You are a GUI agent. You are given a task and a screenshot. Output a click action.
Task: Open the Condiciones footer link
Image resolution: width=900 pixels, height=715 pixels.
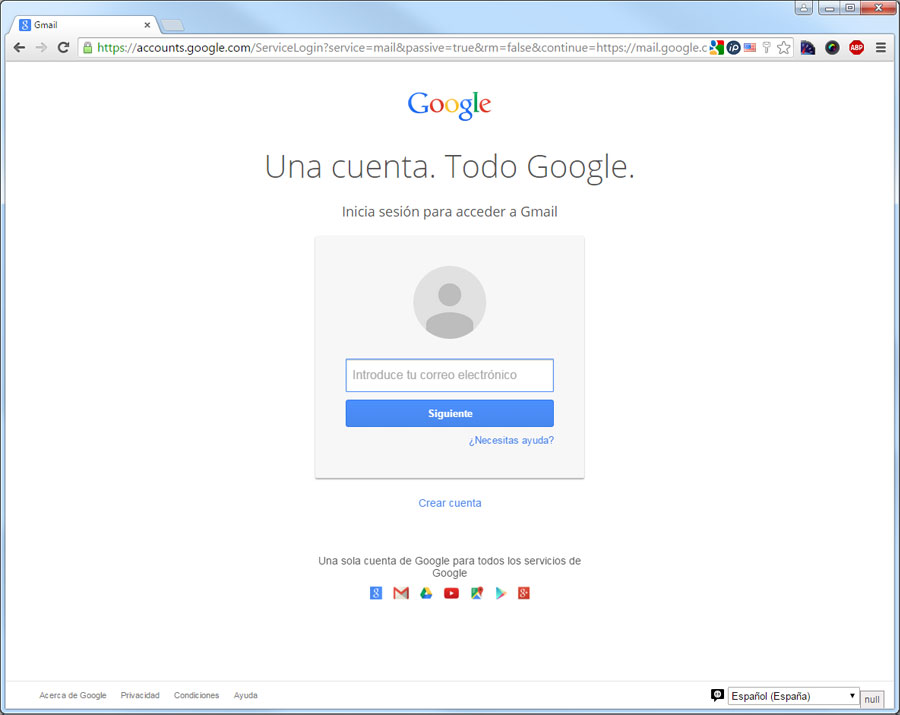pyautogui.click(x=196, y=695)
